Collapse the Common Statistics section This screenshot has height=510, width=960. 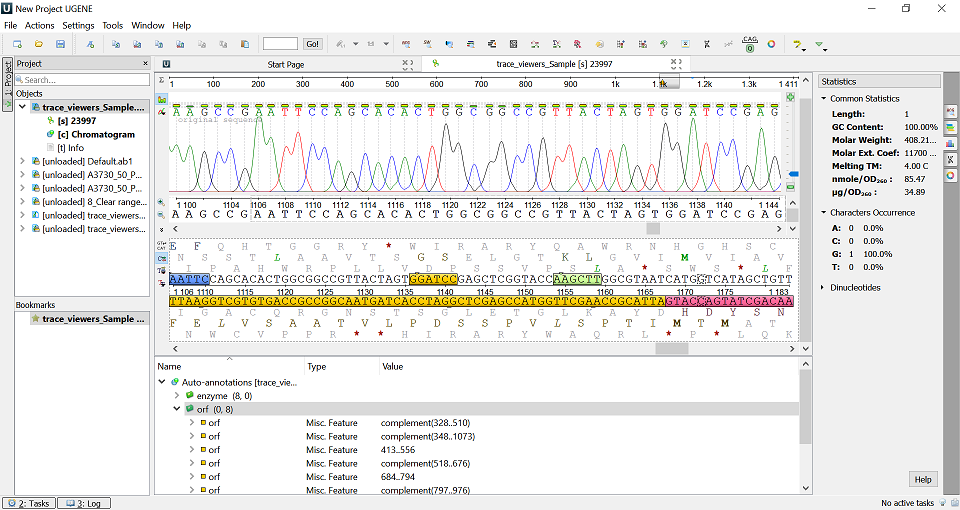(823, 99)
